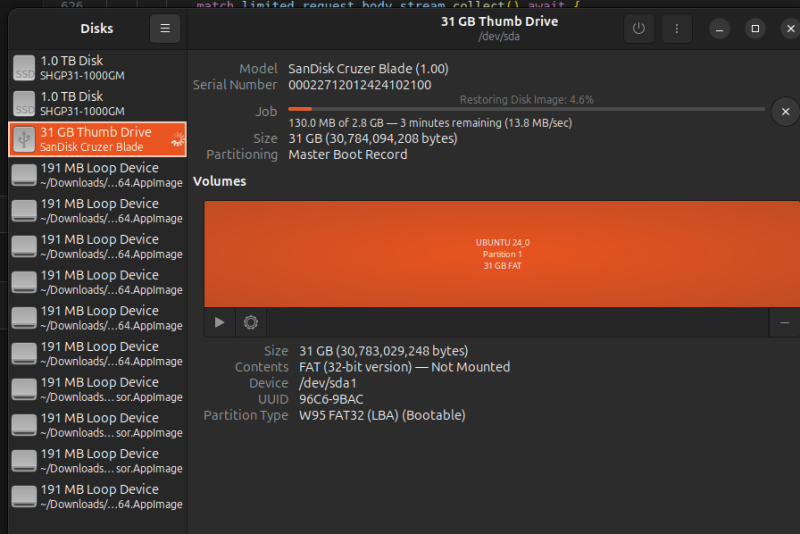
Task: Select the UBUNTU 24_0 Partition 1 volume block
Action: [x=502, y=254]
